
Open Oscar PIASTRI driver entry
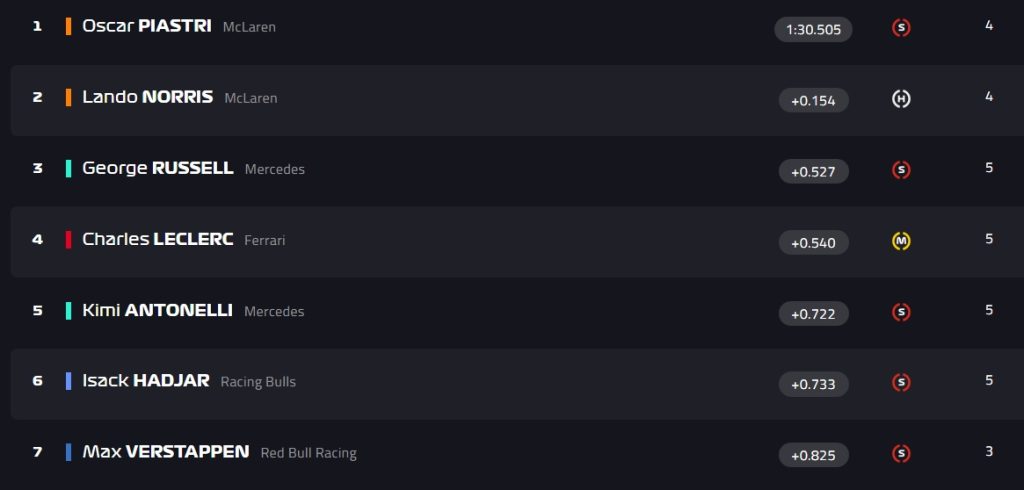point(146,26)
